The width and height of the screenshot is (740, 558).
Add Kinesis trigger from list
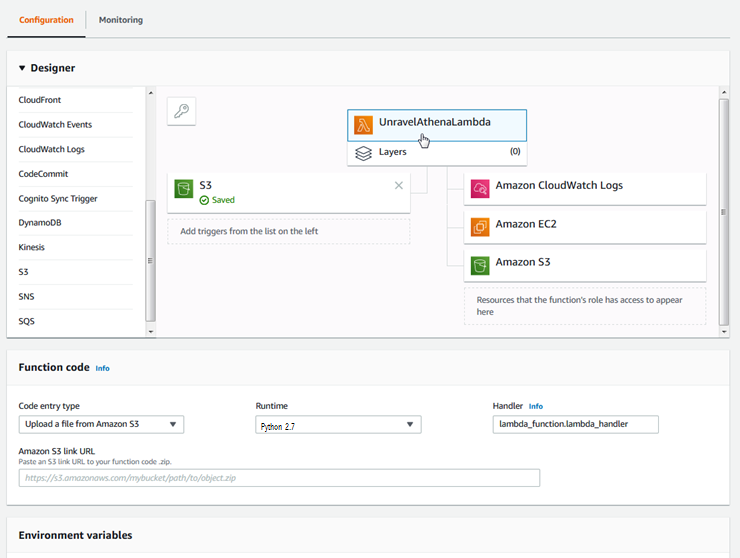(32, 247)
